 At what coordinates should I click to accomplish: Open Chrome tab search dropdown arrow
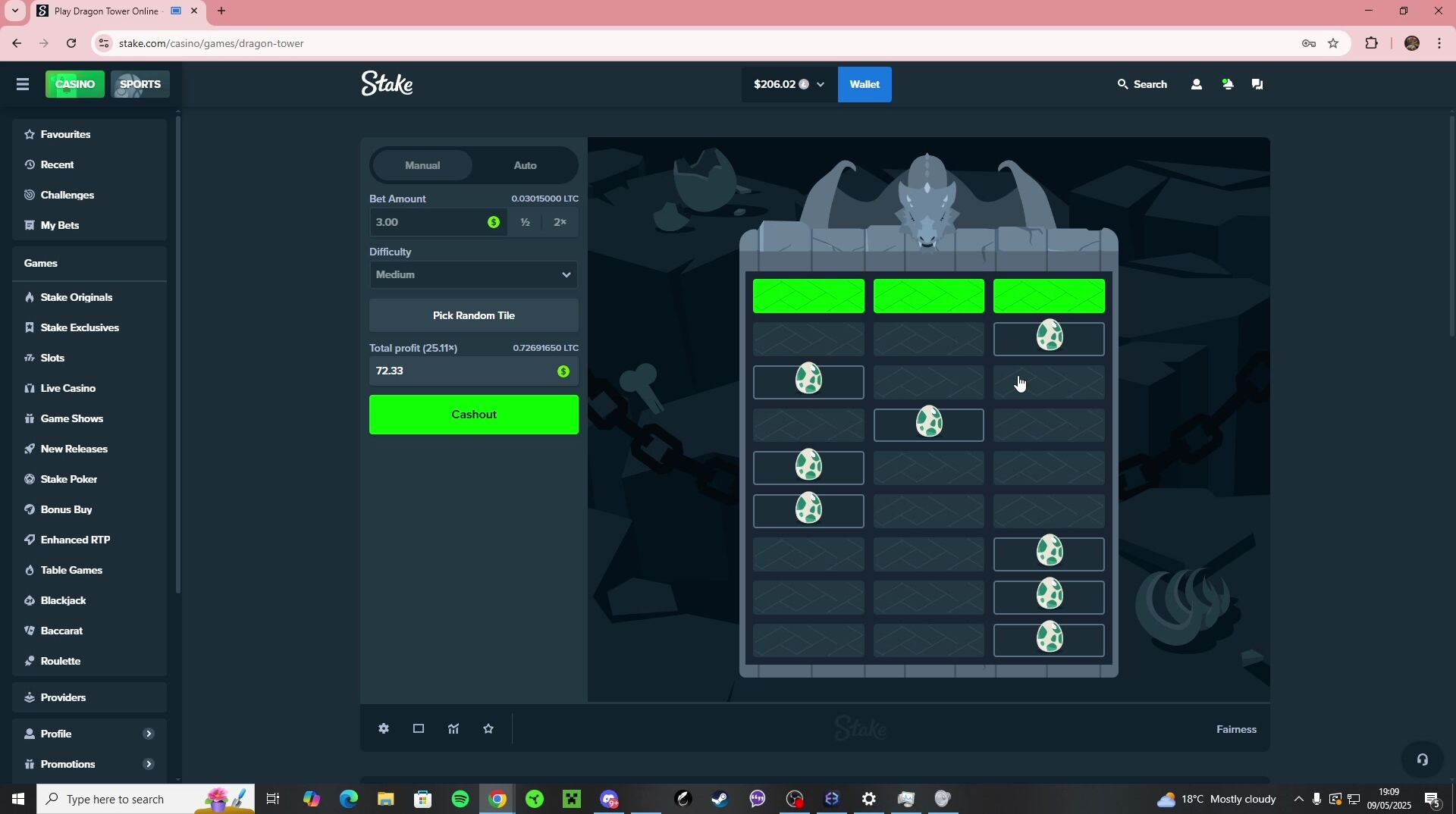click(14, 11)
